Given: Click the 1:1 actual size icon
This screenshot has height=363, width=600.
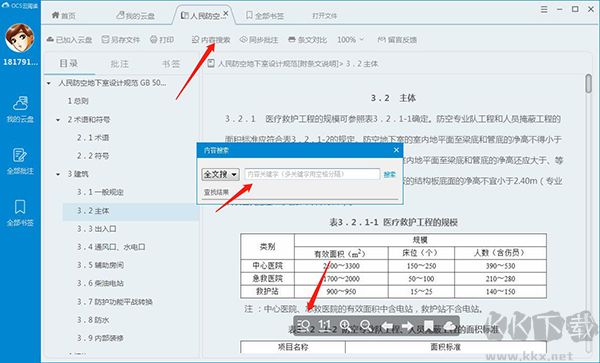Looking at the screenshot, I should [324, 326].
